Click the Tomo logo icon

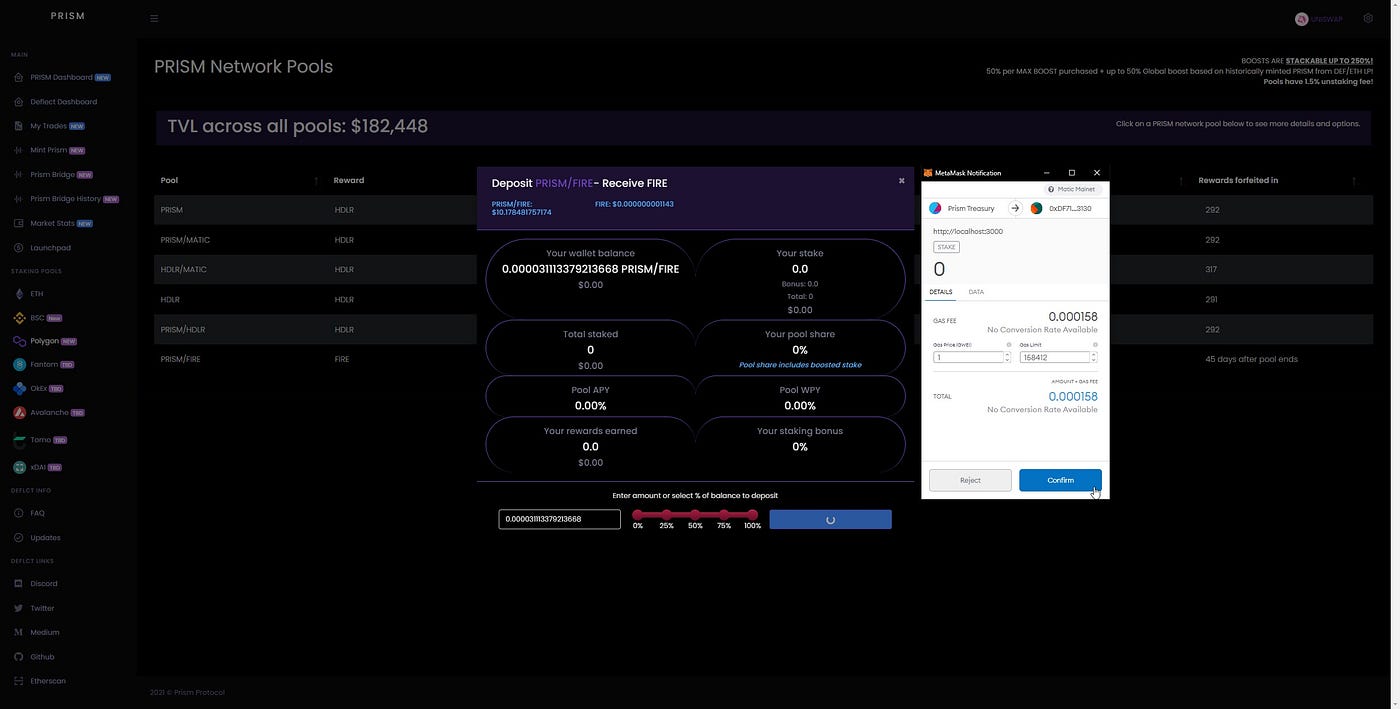click(x=19, y=440)
